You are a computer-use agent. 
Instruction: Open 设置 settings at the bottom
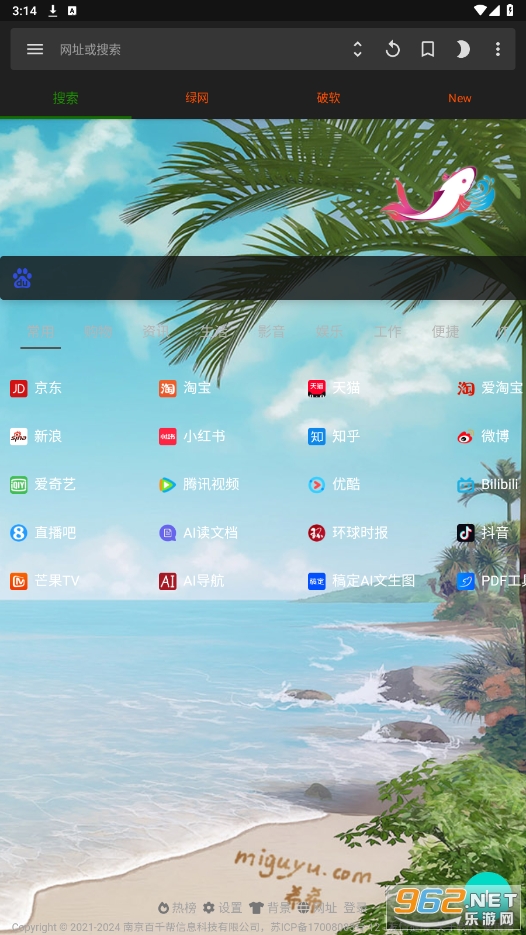pyautogui.click(x=222, y=908)
